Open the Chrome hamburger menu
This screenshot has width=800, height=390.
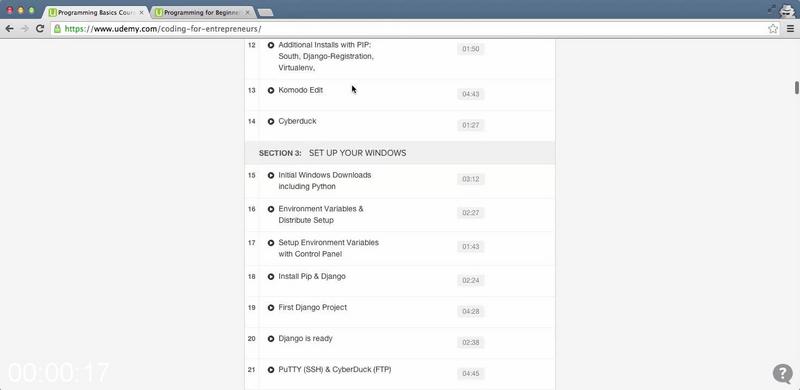pyautogui.click(x=790, y=29)
